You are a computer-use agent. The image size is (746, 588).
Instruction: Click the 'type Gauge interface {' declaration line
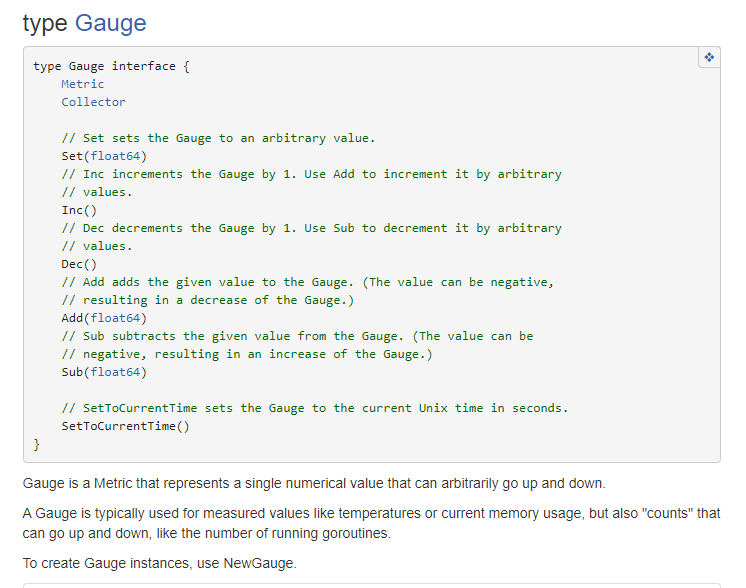pyautogui.click(x=111, y=66)
